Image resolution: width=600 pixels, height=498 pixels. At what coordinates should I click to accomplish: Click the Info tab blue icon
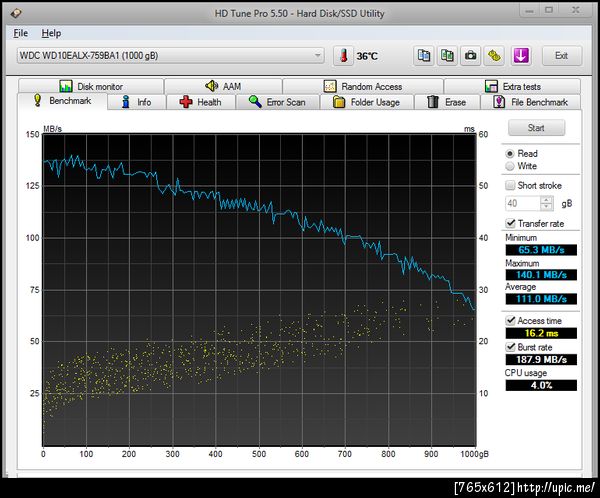126,102
